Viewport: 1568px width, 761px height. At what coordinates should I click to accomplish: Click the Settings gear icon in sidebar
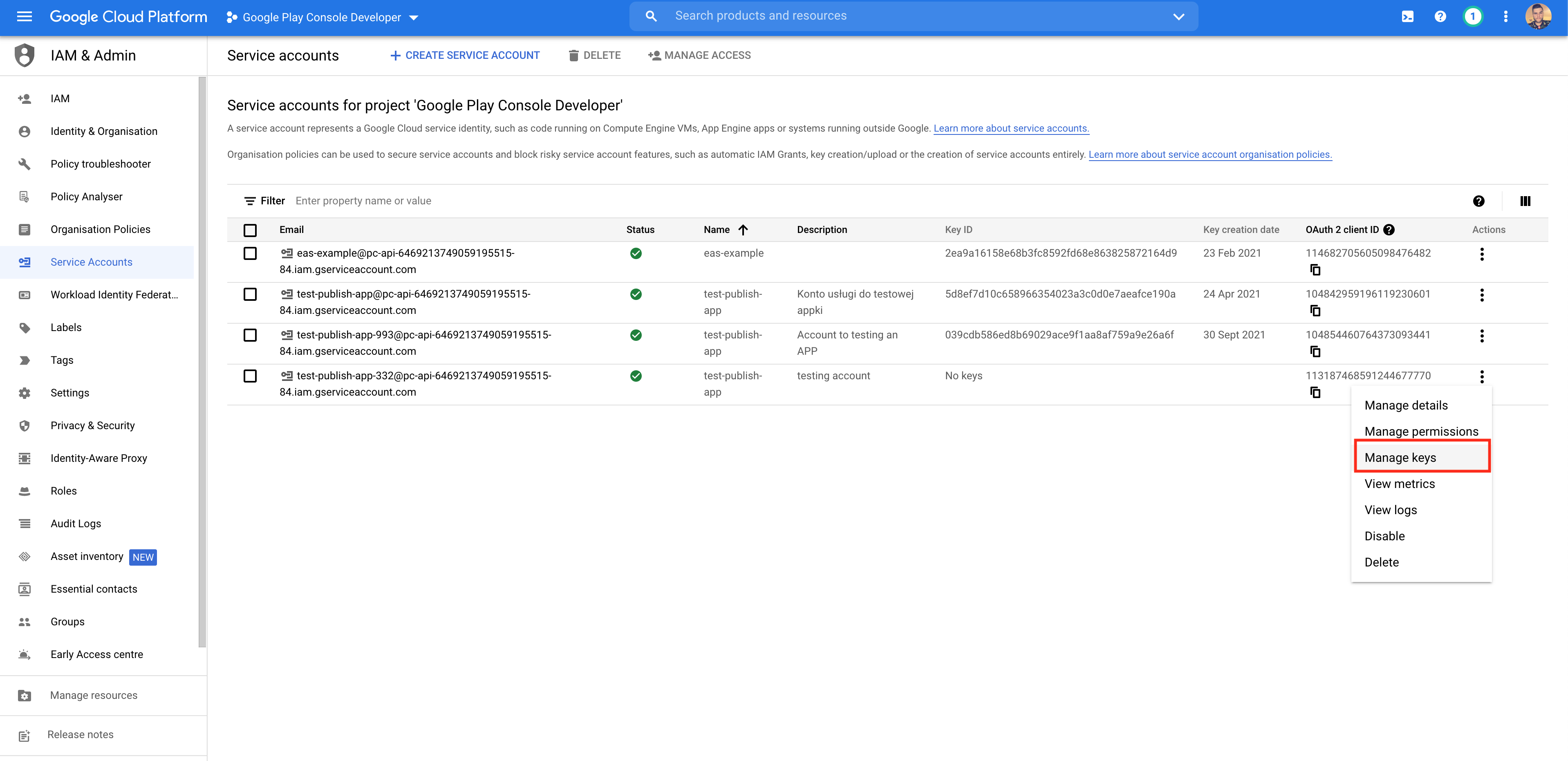25,393
